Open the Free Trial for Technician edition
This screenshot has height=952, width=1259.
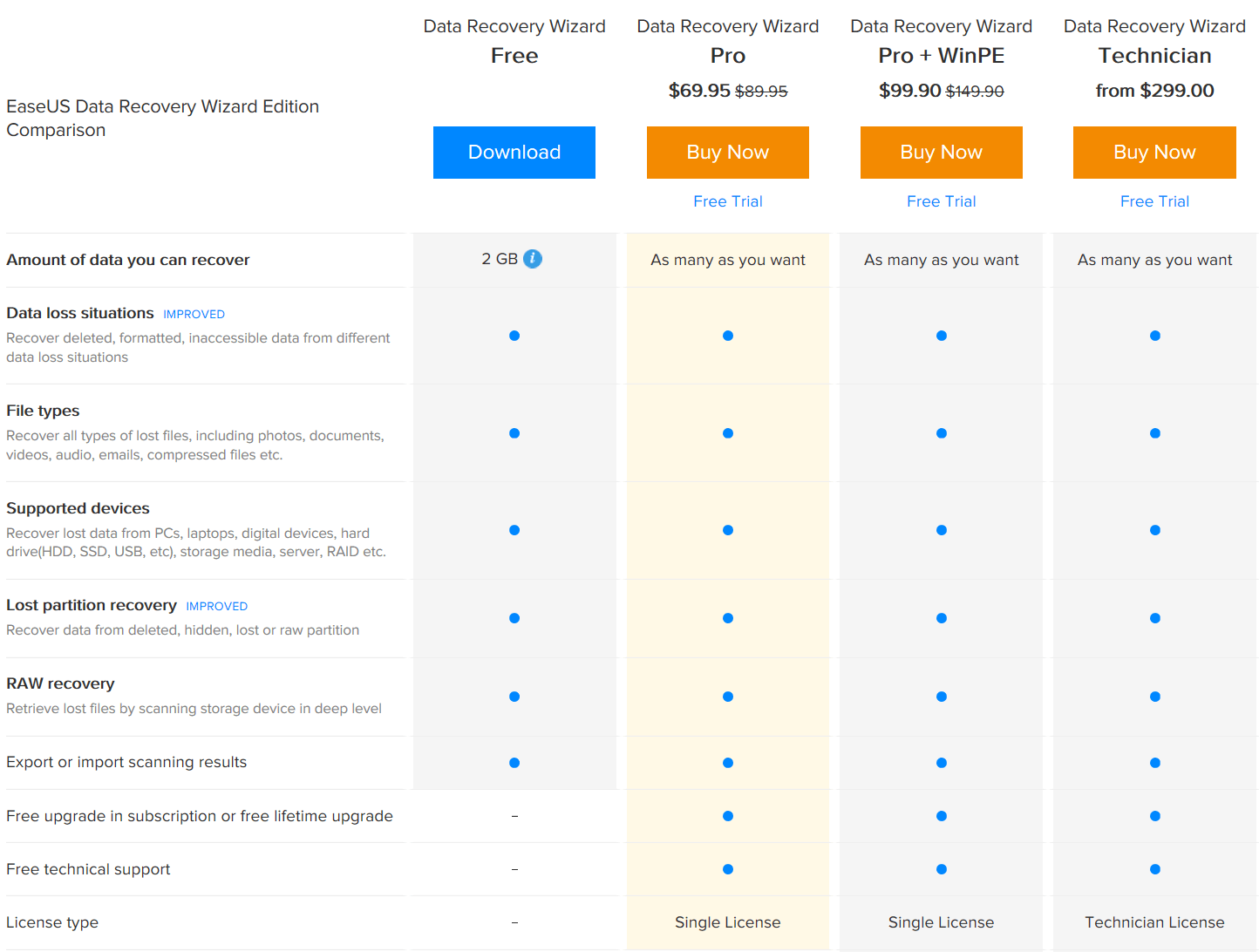[x=1154, y=201]
